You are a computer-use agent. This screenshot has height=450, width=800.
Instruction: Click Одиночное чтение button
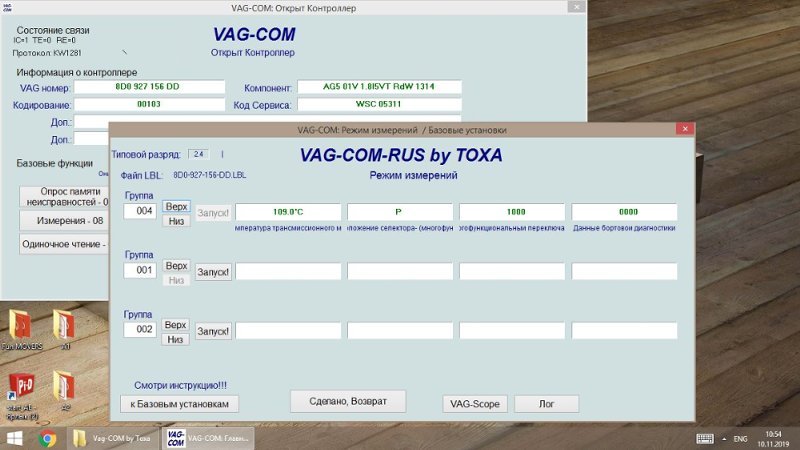tap(64, 244)
